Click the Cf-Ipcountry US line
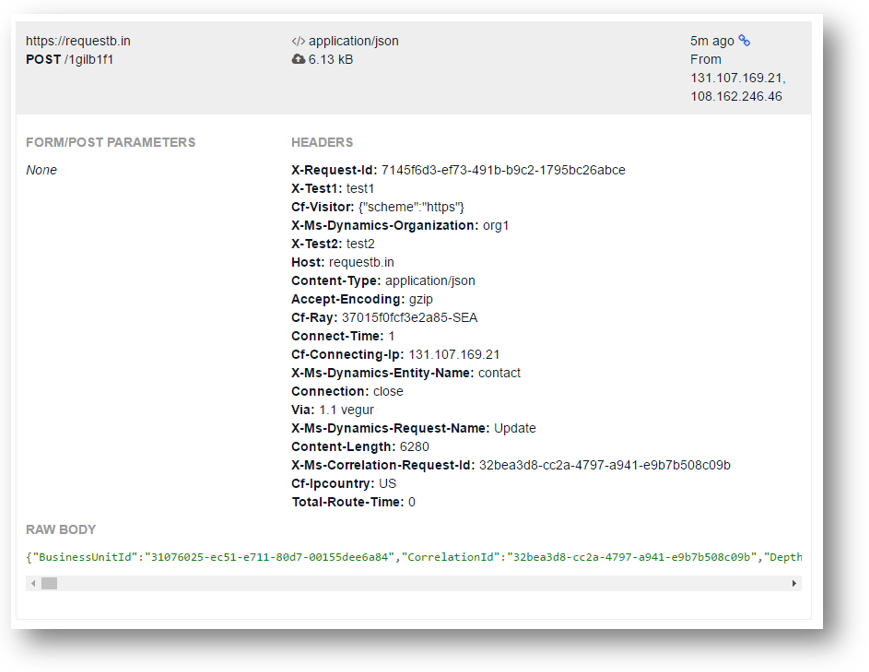Viewport: 869px width, 672px height. click(344, 484)
